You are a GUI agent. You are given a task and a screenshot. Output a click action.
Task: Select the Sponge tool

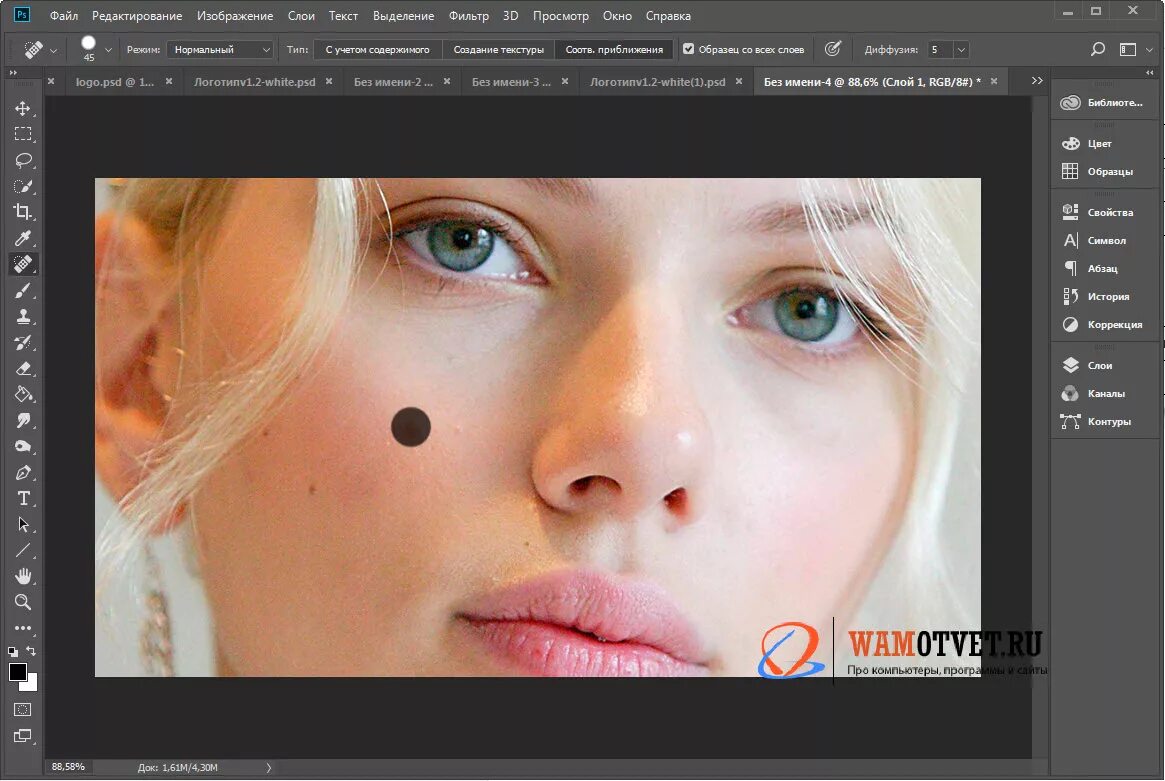pos(23,447)
